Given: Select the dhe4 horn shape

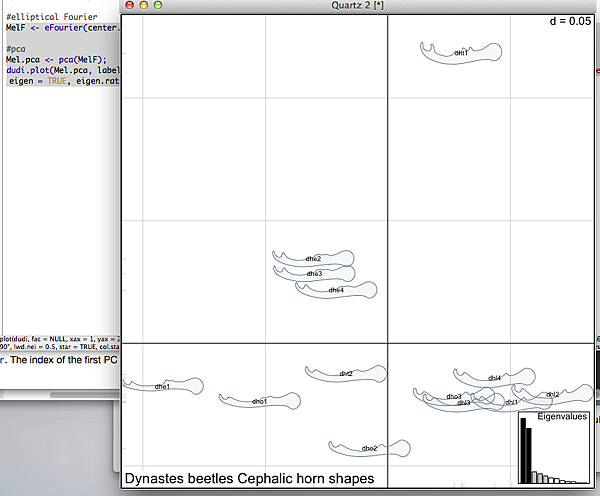Looking at the screenshot, I should (336, 290).
